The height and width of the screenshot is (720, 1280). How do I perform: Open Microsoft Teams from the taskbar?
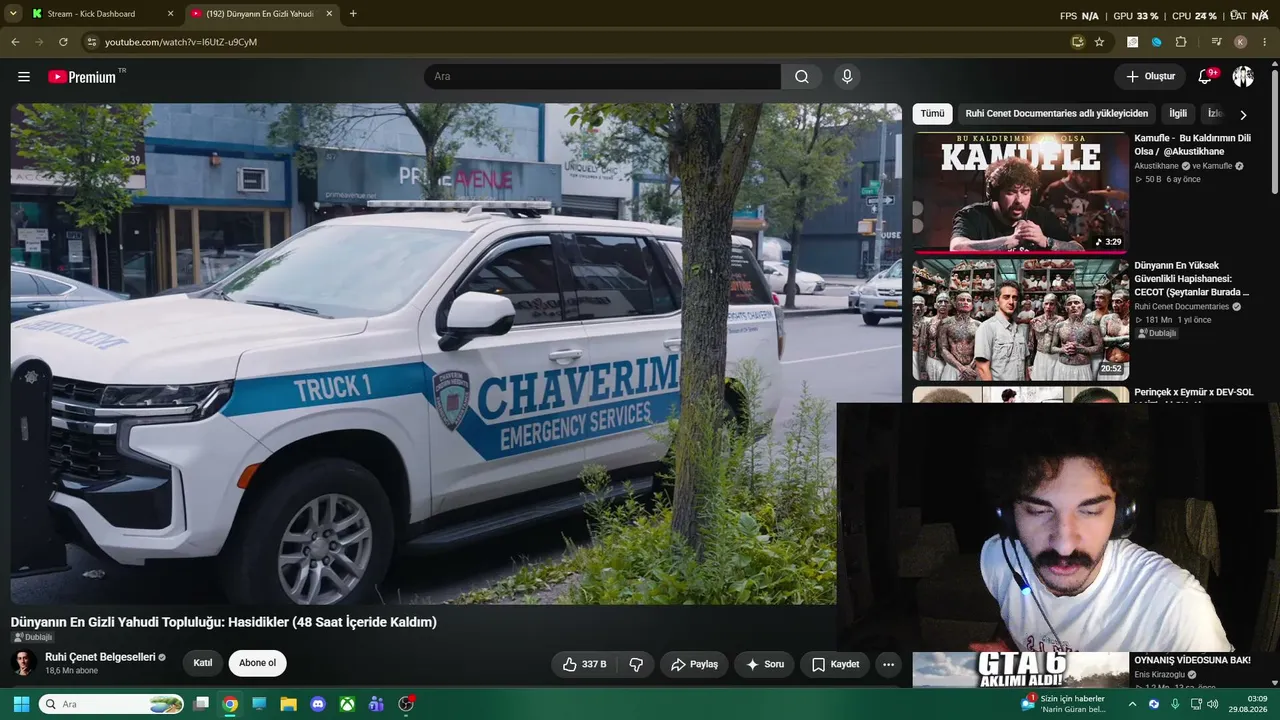pos(376,704)
